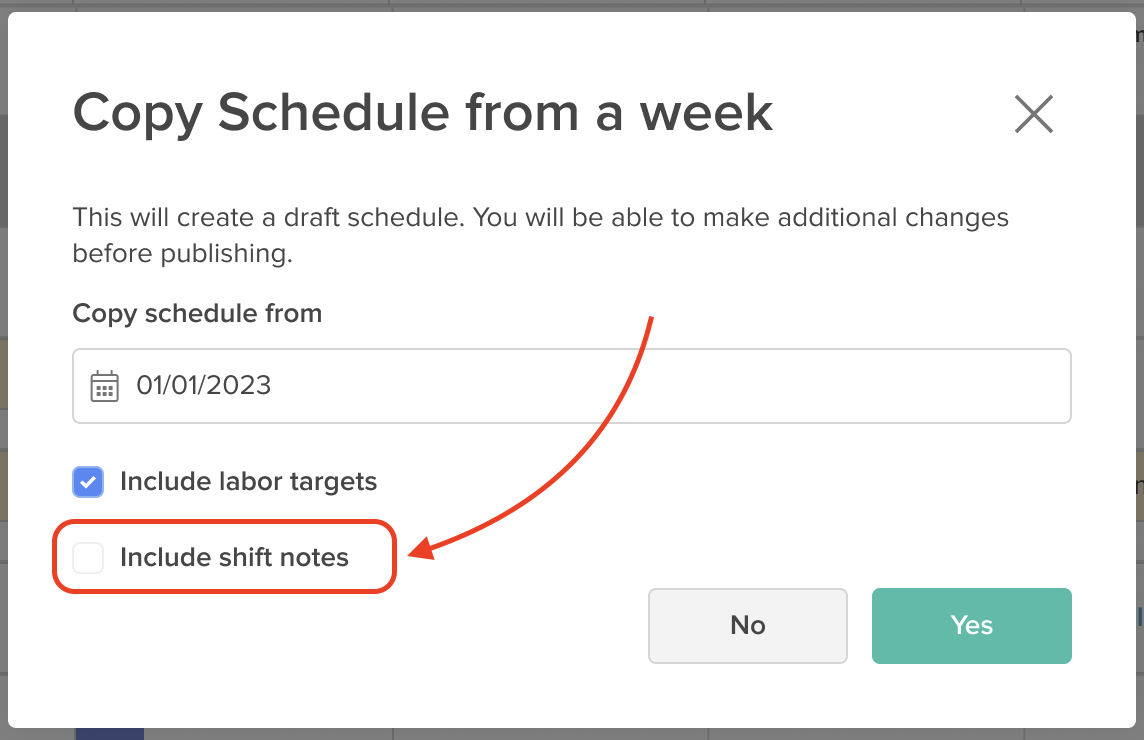Select the calendar icon beside 01/01/2023

pyautogui.click(x=104, y=385)
